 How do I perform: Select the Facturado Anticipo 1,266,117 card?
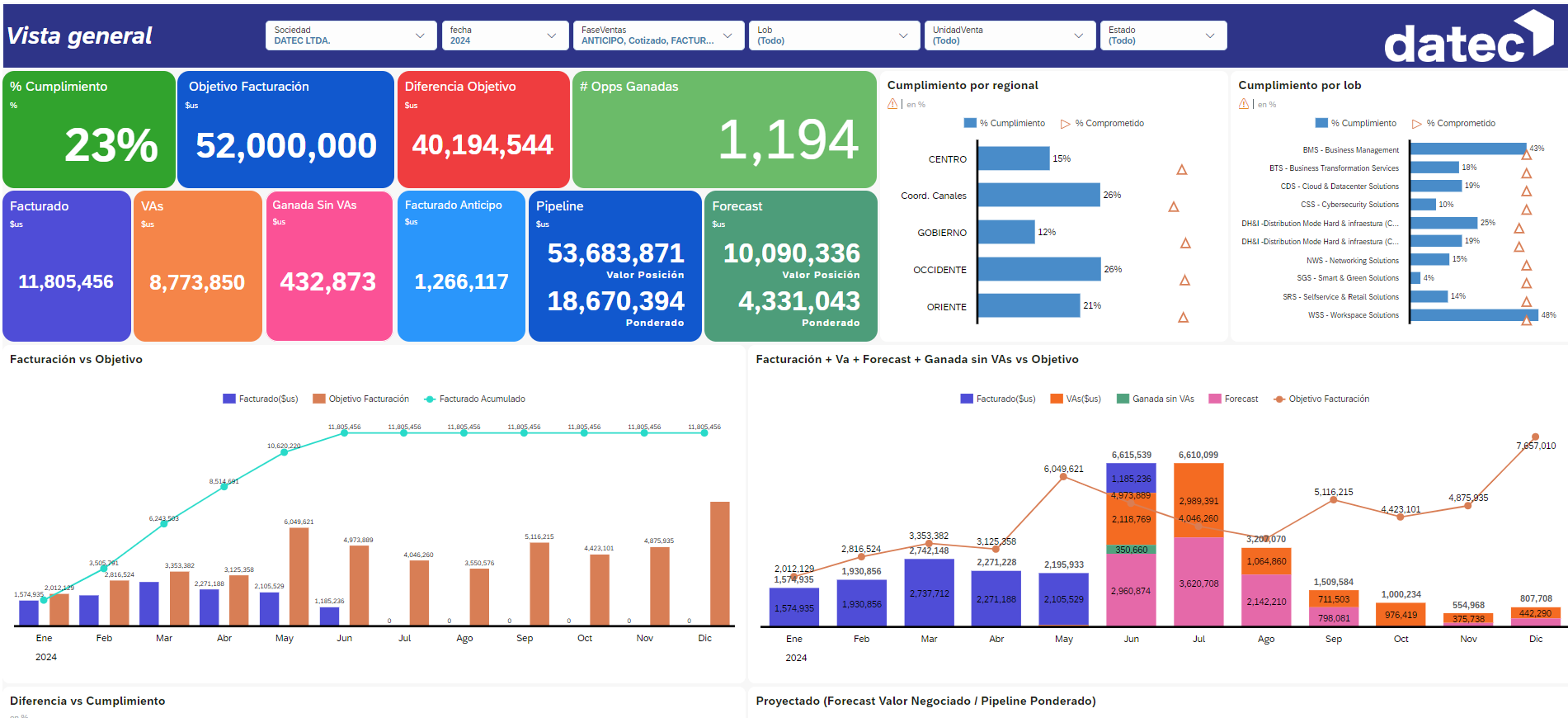tap(461, 266)
